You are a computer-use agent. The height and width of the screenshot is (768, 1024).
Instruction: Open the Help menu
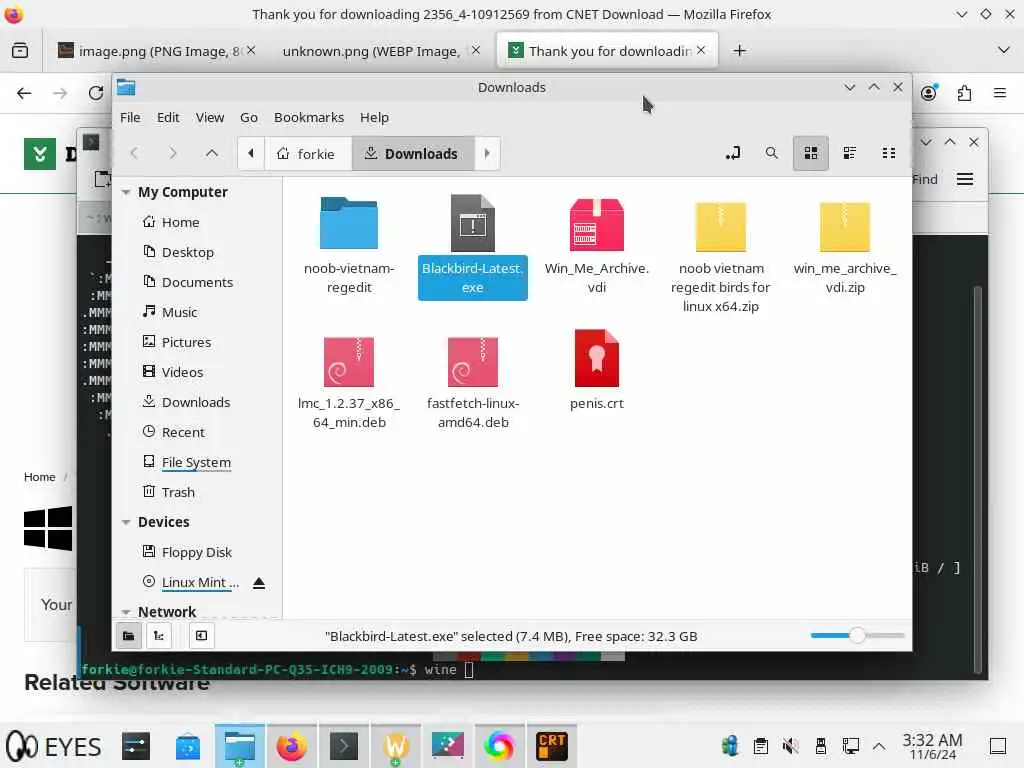click(x=374, y=118)
